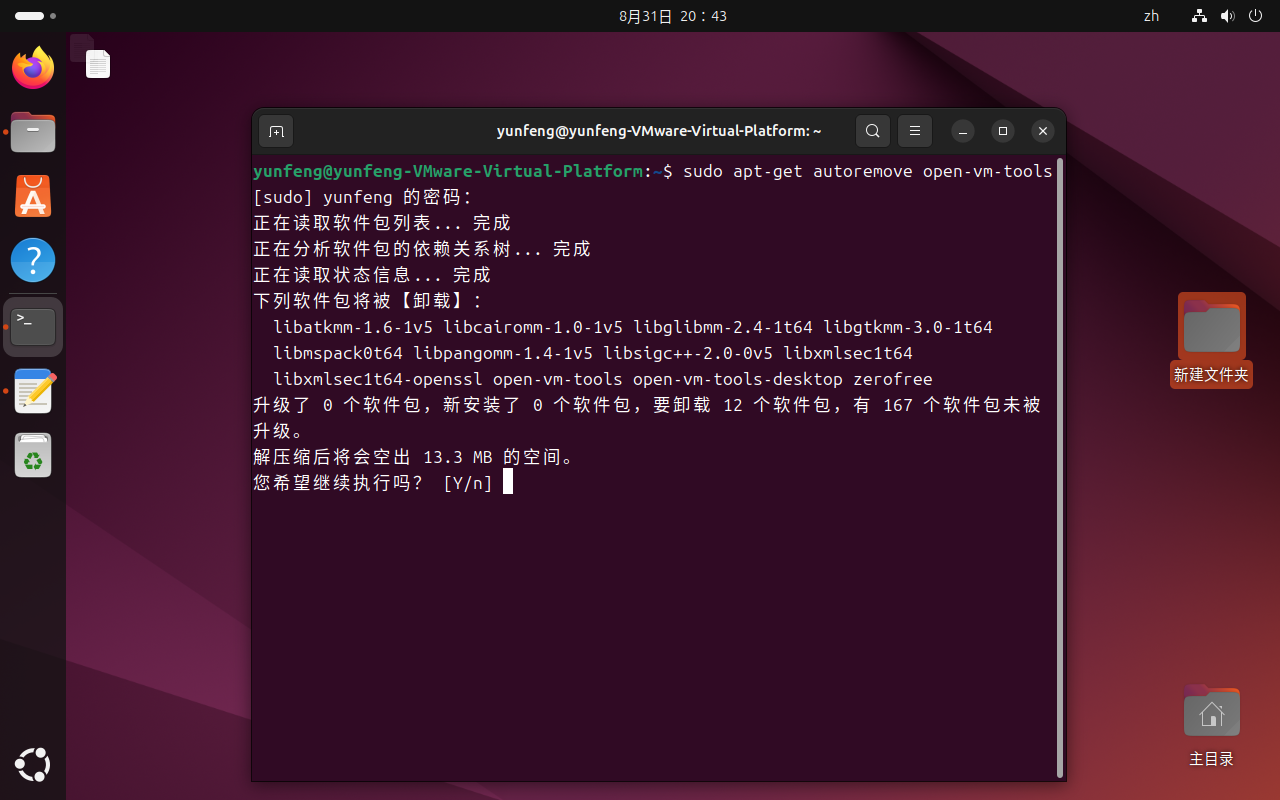Viewport: 1280px width, 800px height.
Task: Click the command text 'sudo apt-get autoremove'
Action: 798,172
